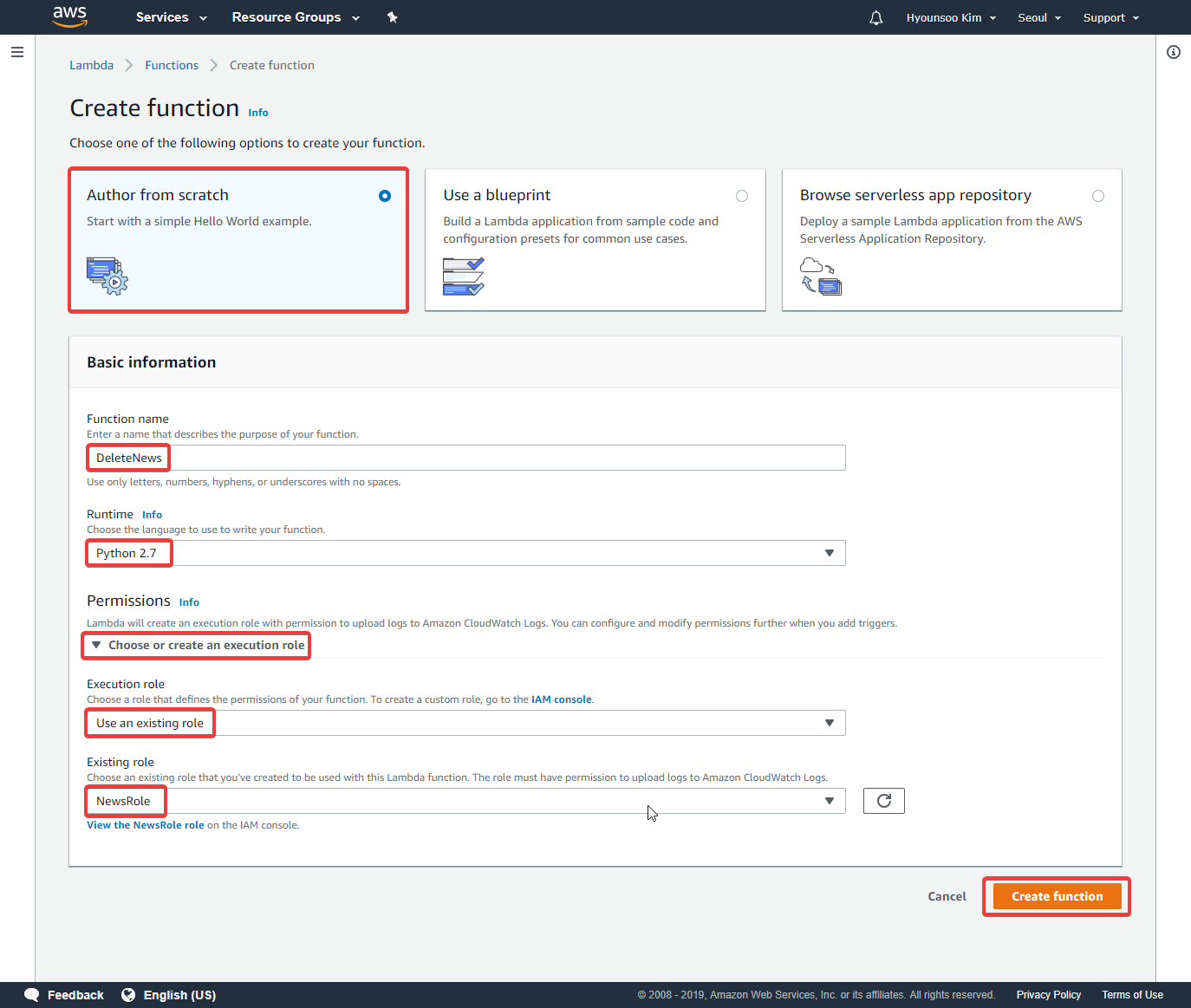
Task: Click the AWS logo home icon
Action: (x=70, y=16)
